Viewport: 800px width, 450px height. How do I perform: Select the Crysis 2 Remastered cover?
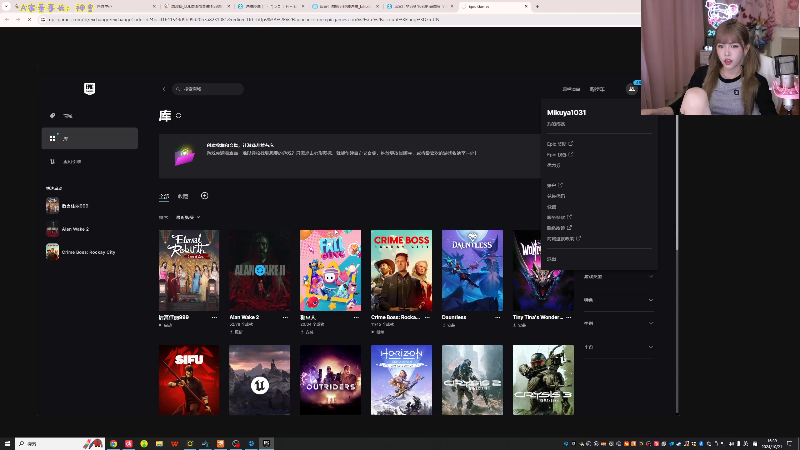pos(472,380)
